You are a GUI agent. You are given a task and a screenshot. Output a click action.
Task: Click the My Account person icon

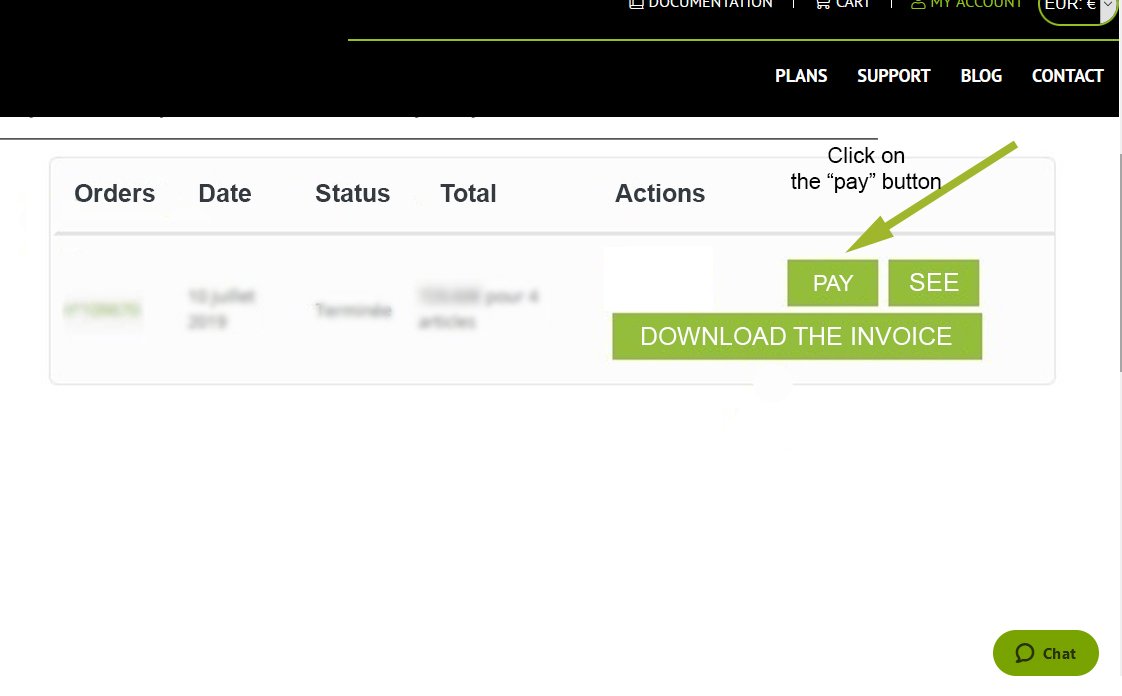(918, 4)
